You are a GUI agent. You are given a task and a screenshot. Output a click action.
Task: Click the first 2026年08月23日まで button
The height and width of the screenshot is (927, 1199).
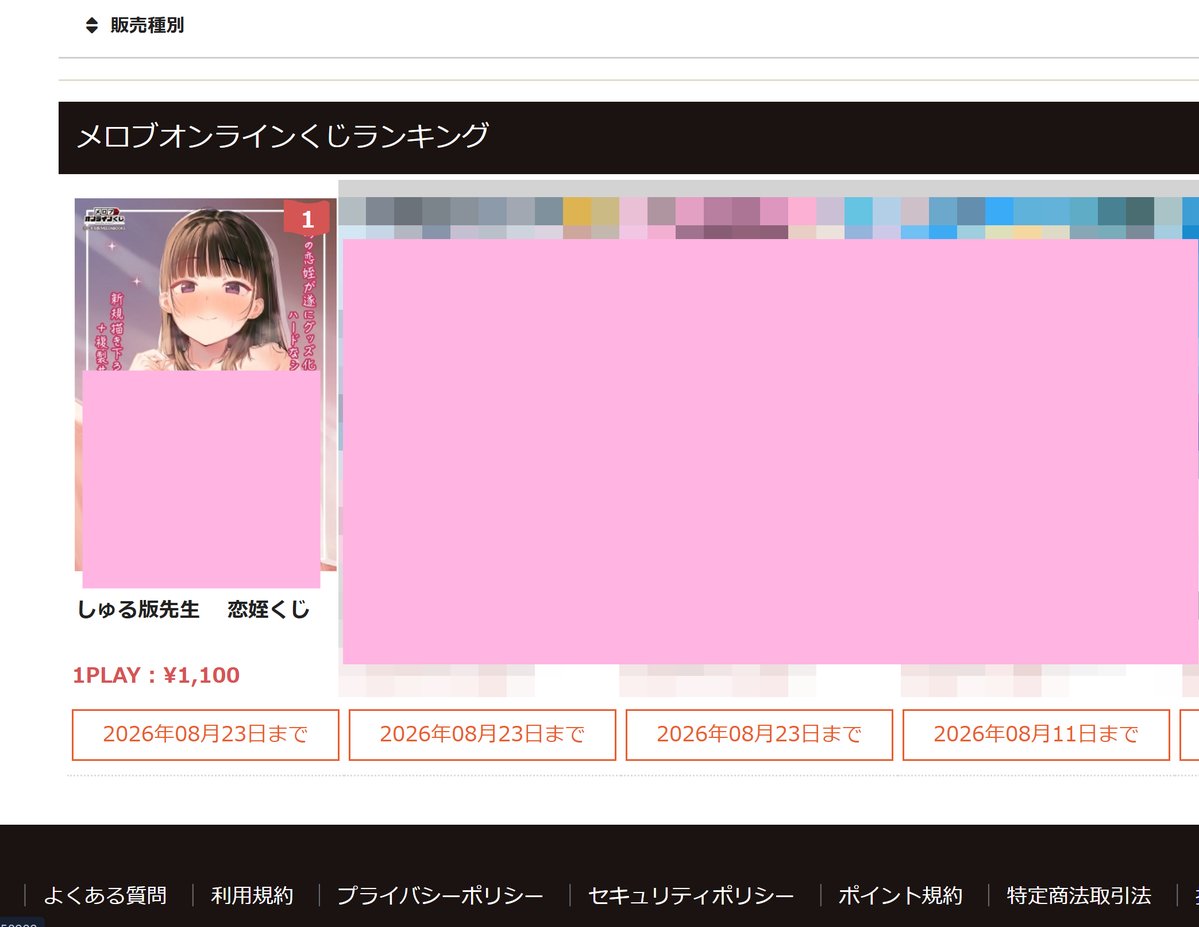tap(206, 735)
